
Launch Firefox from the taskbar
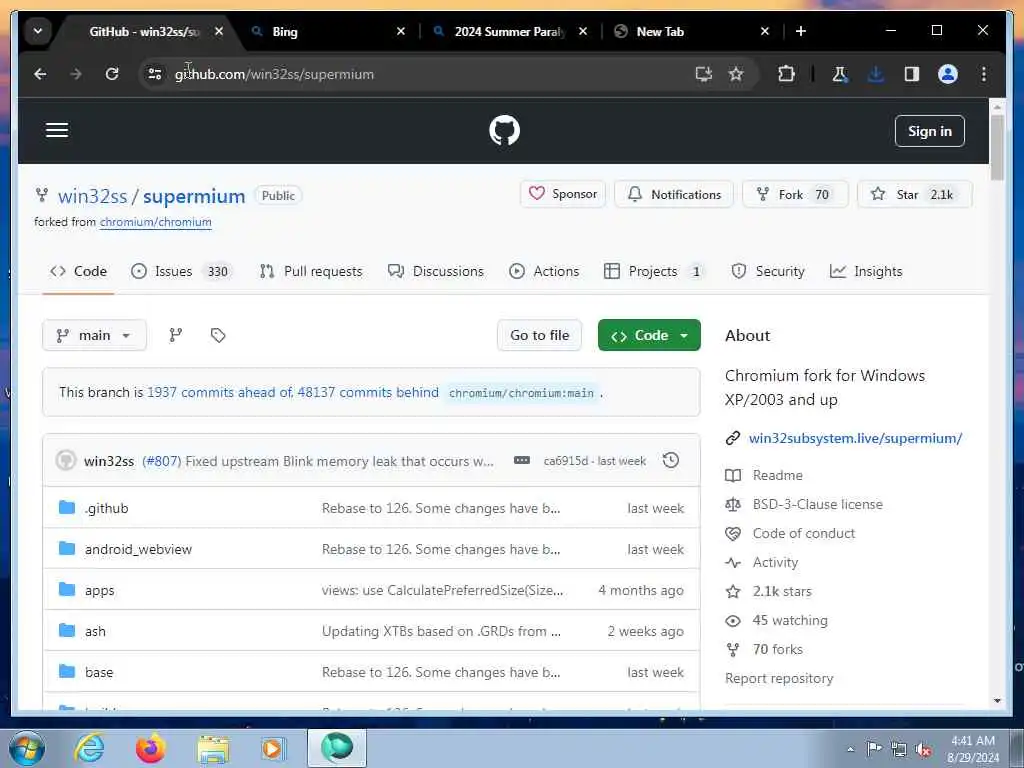click(151, 748)
